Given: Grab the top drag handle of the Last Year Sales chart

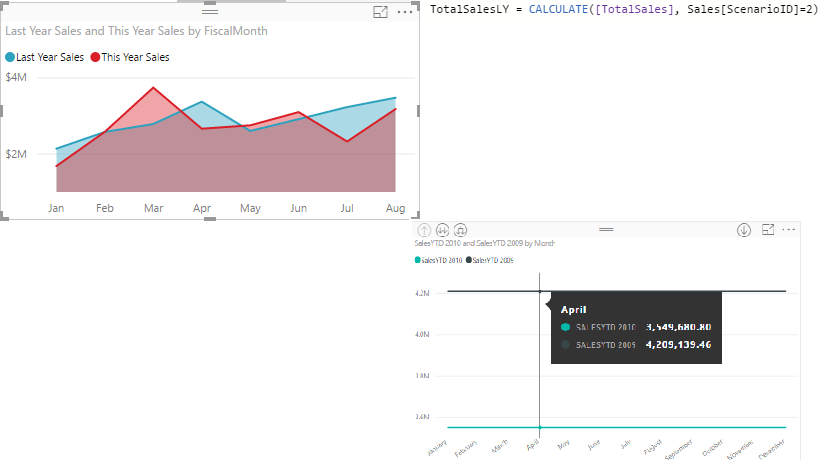Looking at the screenshot, I should point(210,11).
